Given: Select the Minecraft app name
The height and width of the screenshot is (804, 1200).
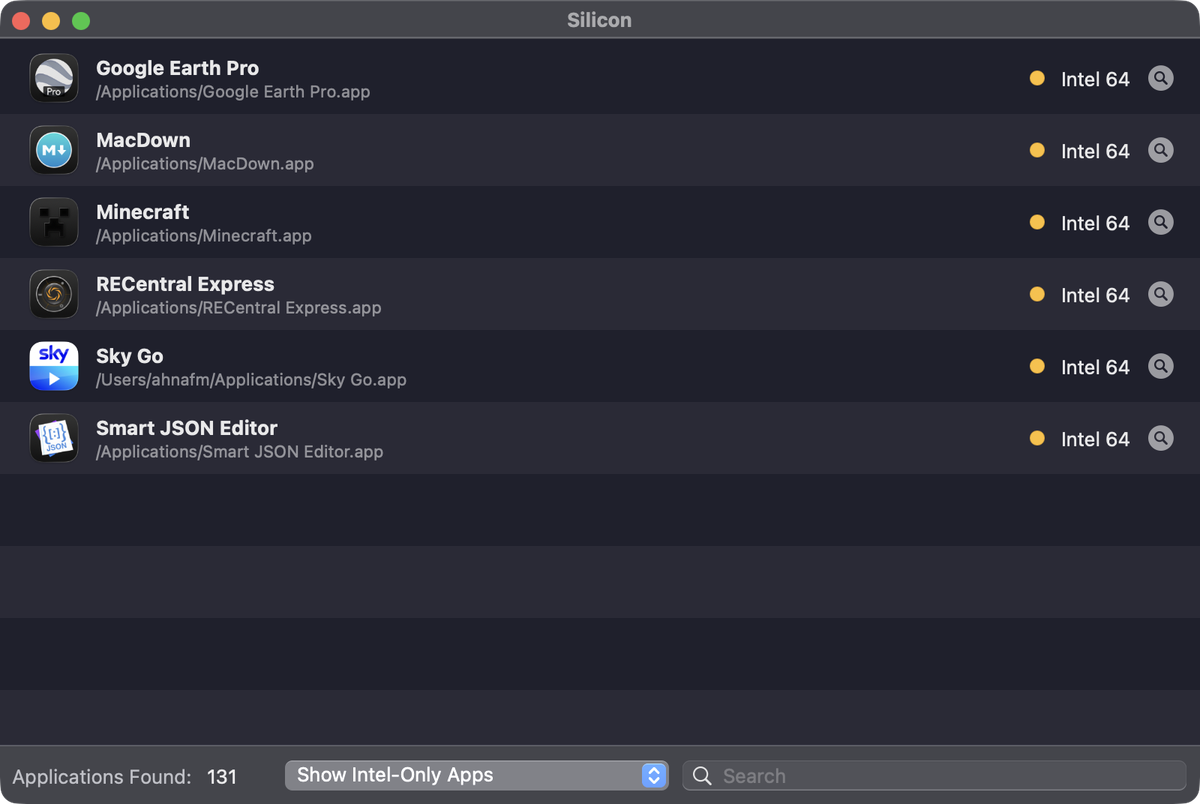Looking at the screenshot, I should click(143, 212).
